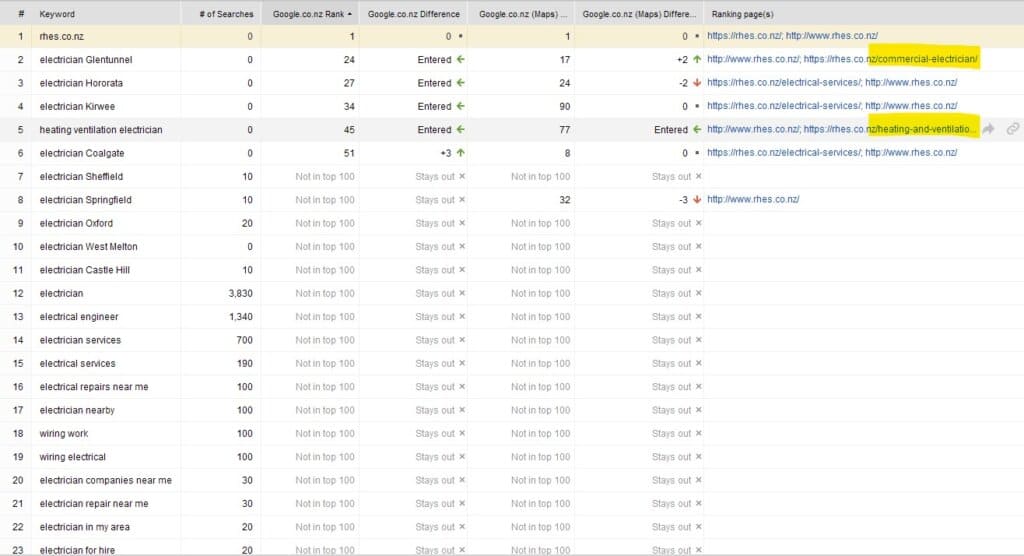Click the Google.co.nz (Maps) Difference column header

639,14
